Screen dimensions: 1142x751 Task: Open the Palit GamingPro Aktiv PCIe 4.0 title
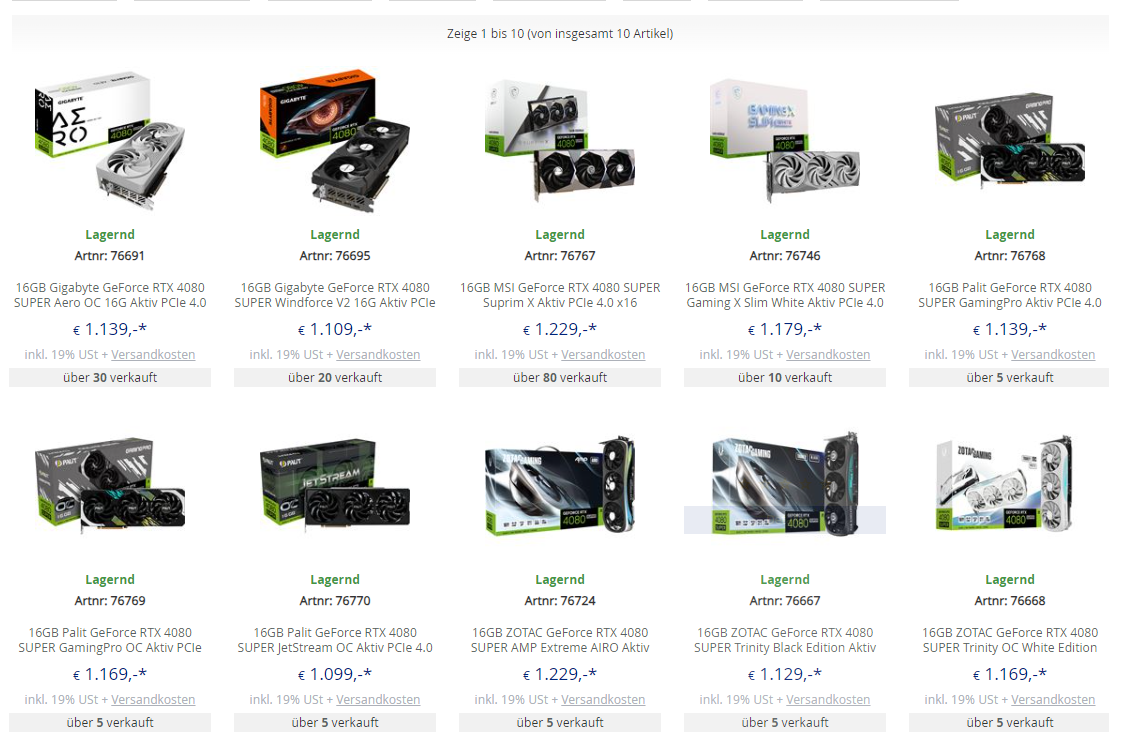(x=1009, y=295)
